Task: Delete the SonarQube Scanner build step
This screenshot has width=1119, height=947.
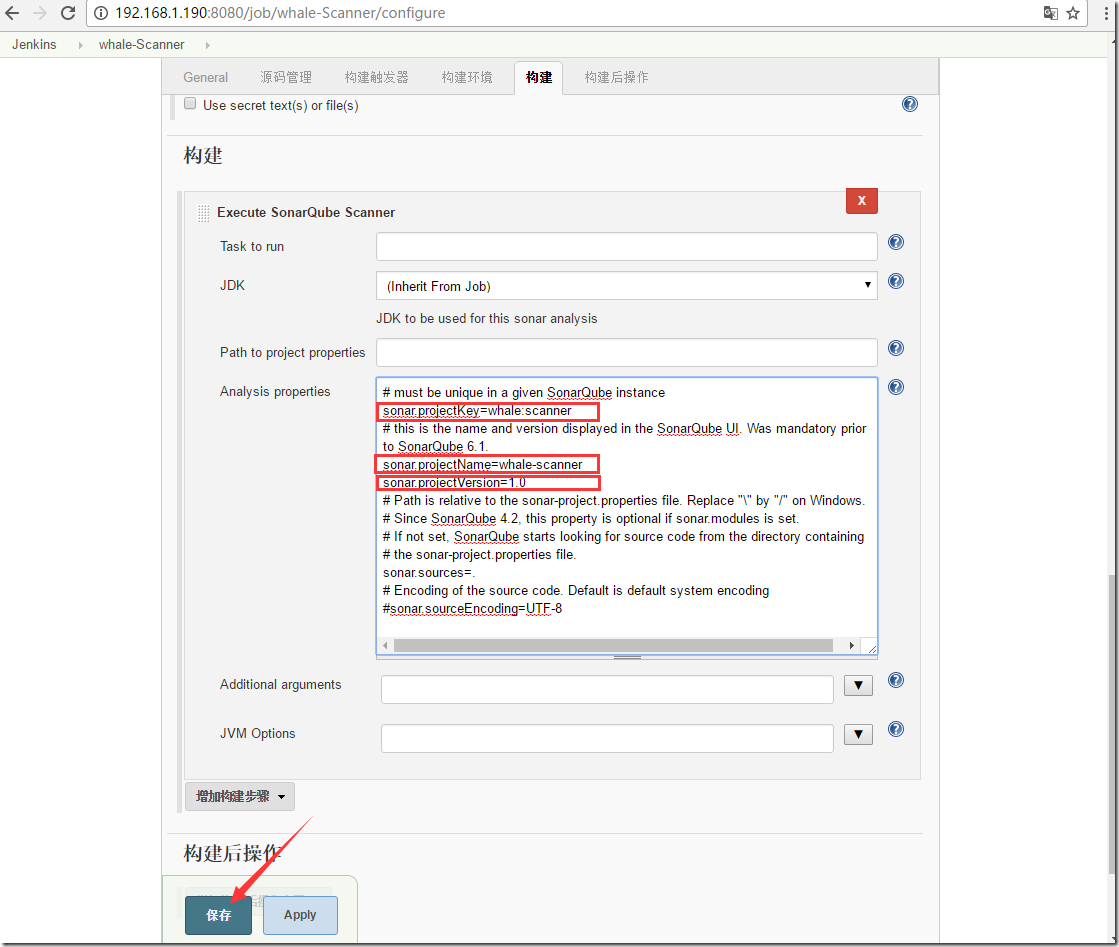Action: pos(861,201)
